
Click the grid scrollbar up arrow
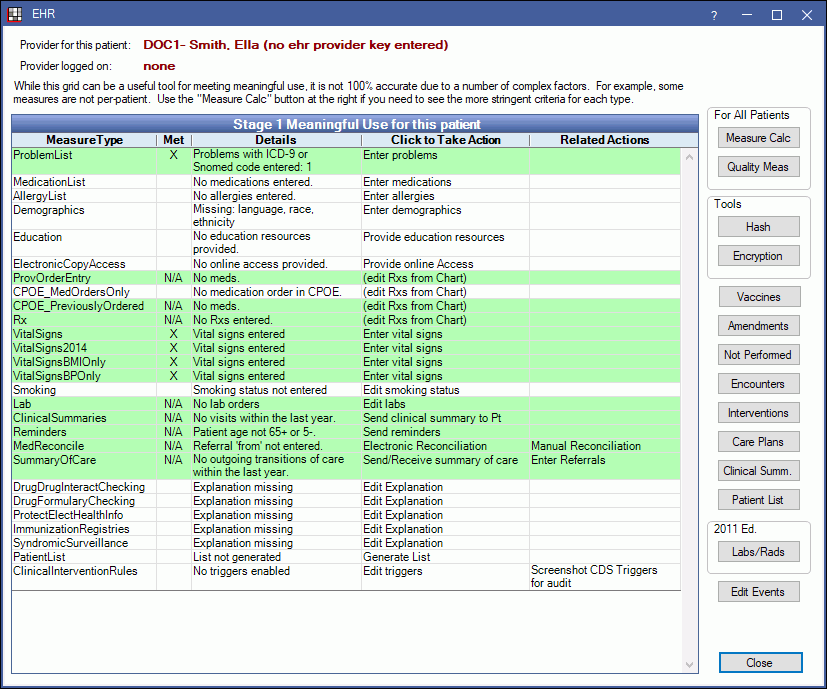[x=689, y=157]
